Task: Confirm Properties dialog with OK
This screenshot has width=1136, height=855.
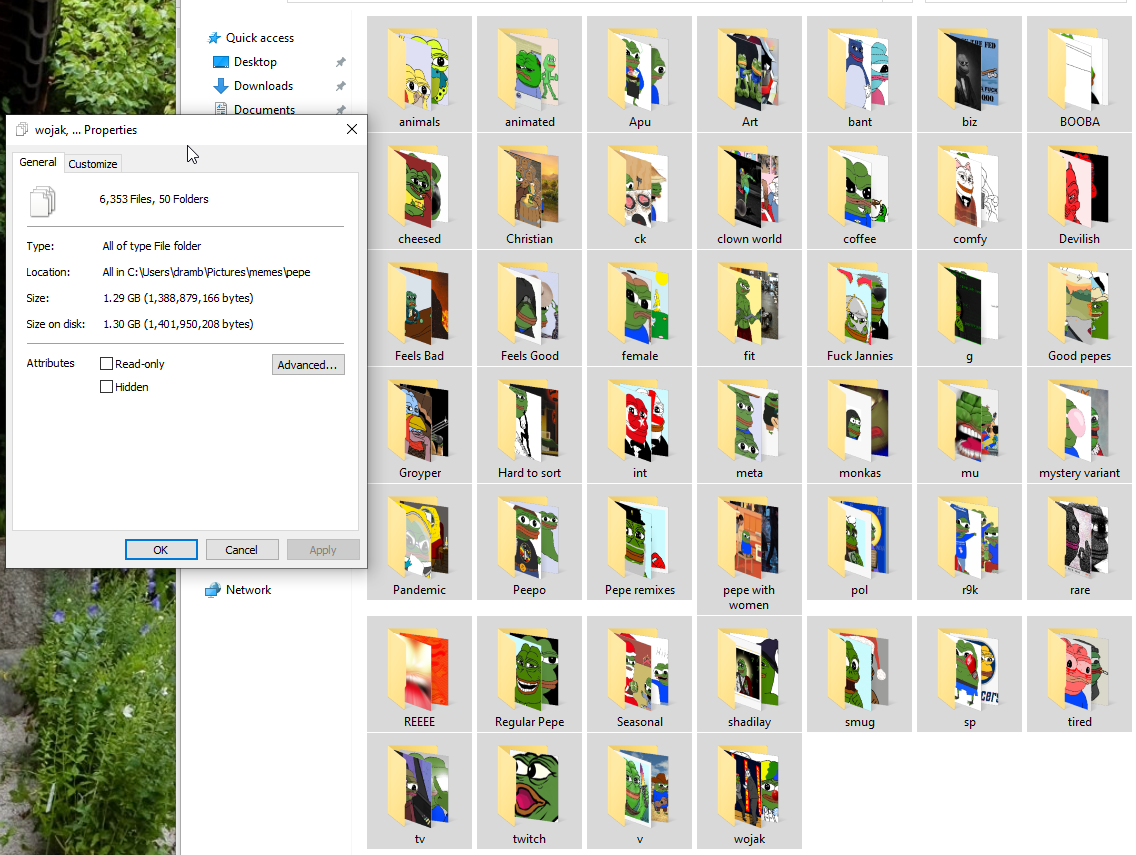Action: pos(161,550)
